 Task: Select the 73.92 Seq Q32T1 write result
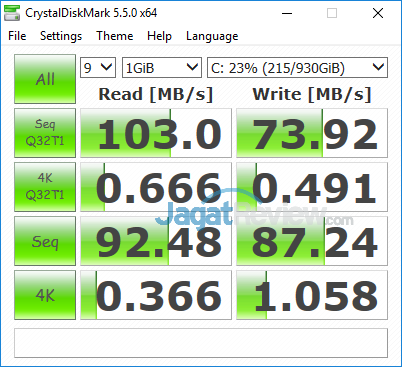point(312,133)
